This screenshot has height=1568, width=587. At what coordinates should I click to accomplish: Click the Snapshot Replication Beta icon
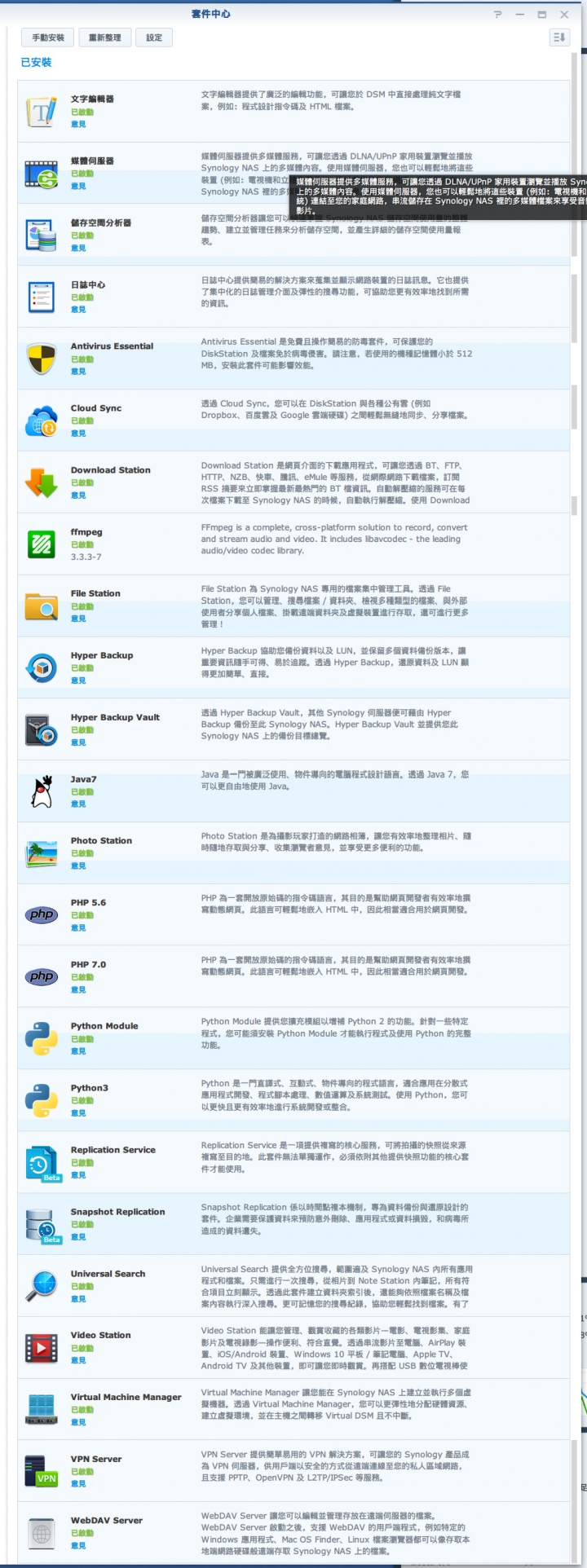[42, 1226]
